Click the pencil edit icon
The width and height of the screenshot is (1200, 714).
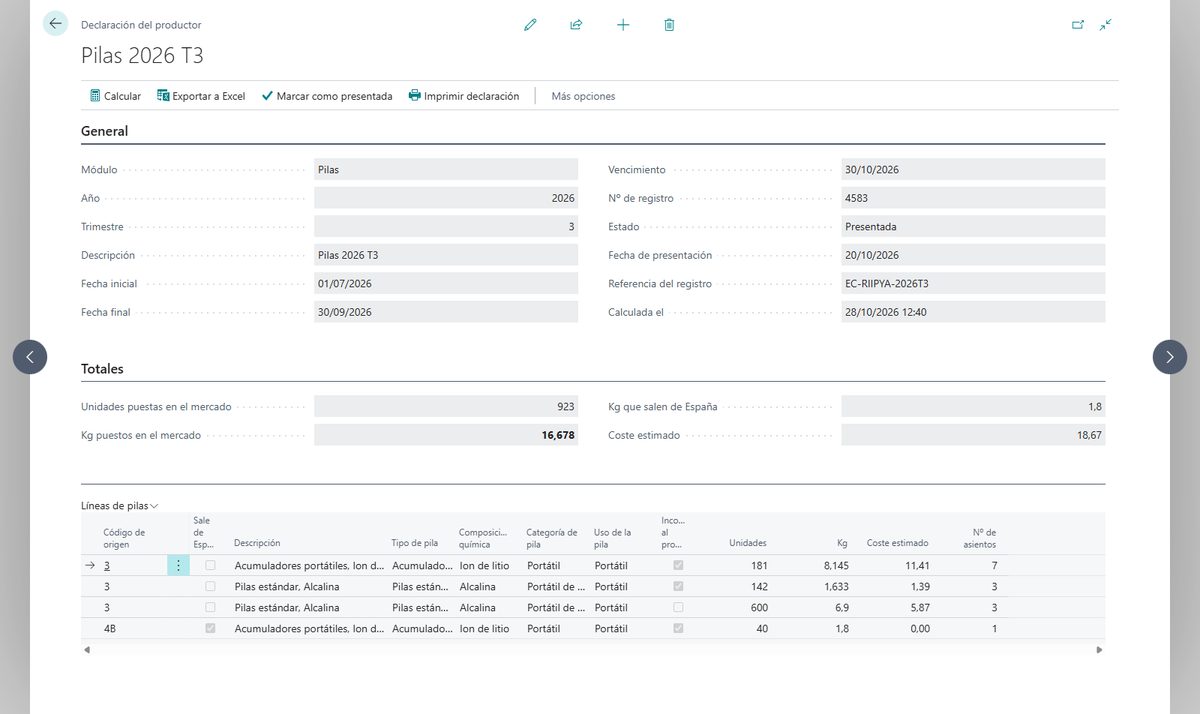pyautogui.click(x=530, y=25)
